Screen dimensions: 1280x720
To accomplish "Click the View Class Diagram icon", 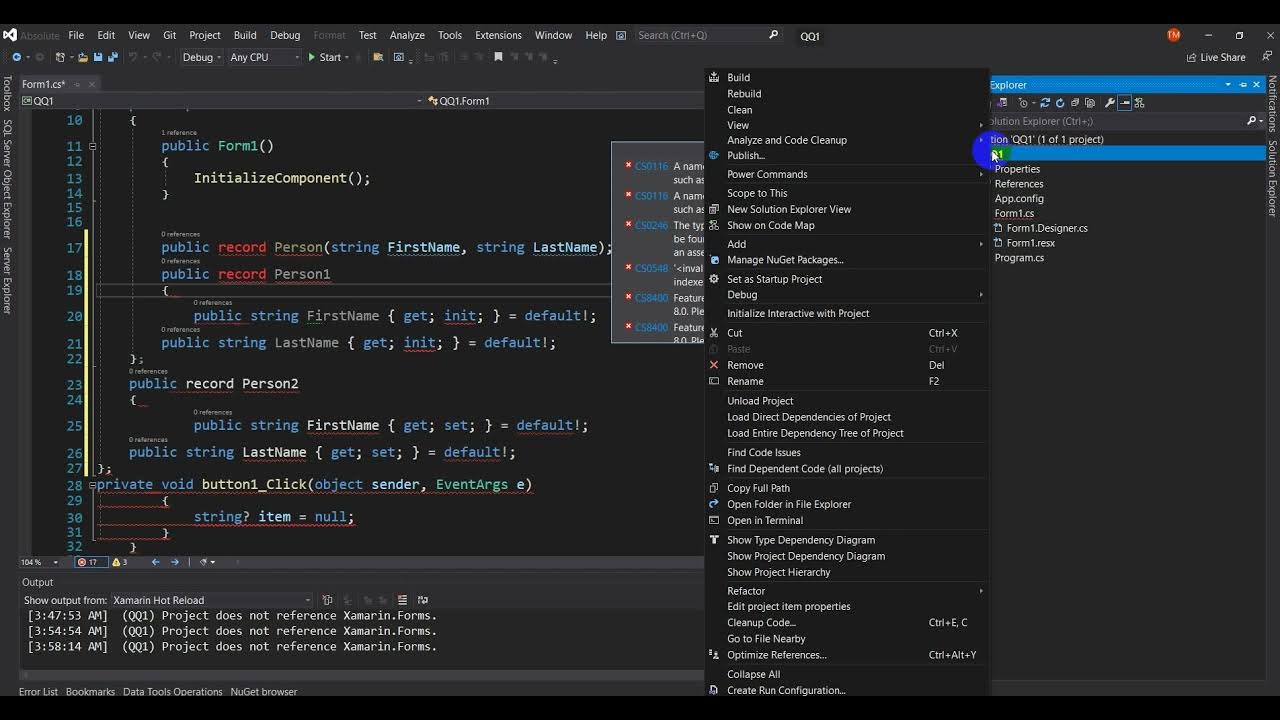I will coord(1139,103).
